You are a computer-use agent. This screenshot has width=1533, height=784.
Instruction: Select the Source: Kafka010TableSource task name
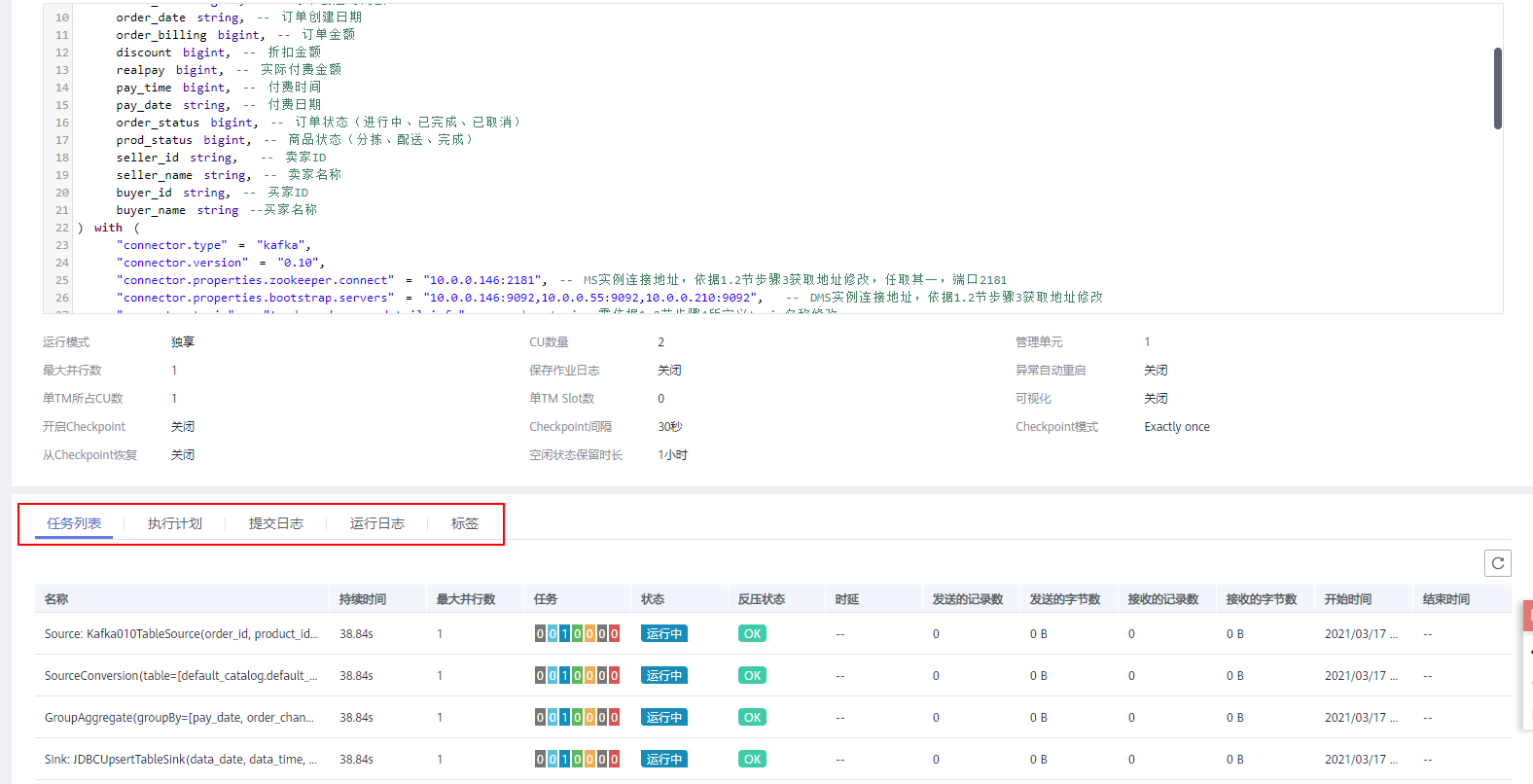(x=181, y=634)
